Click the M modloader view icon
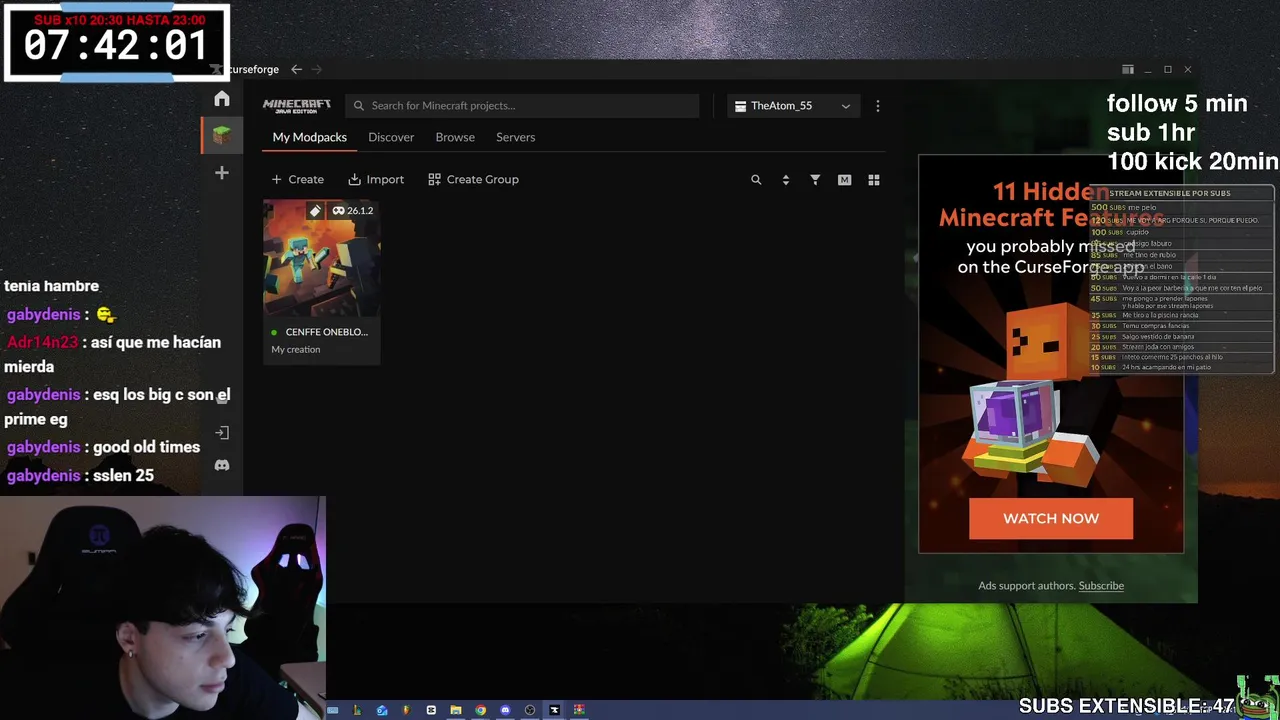This screenshot has width=1280, height=720. [x=844, y=180]
